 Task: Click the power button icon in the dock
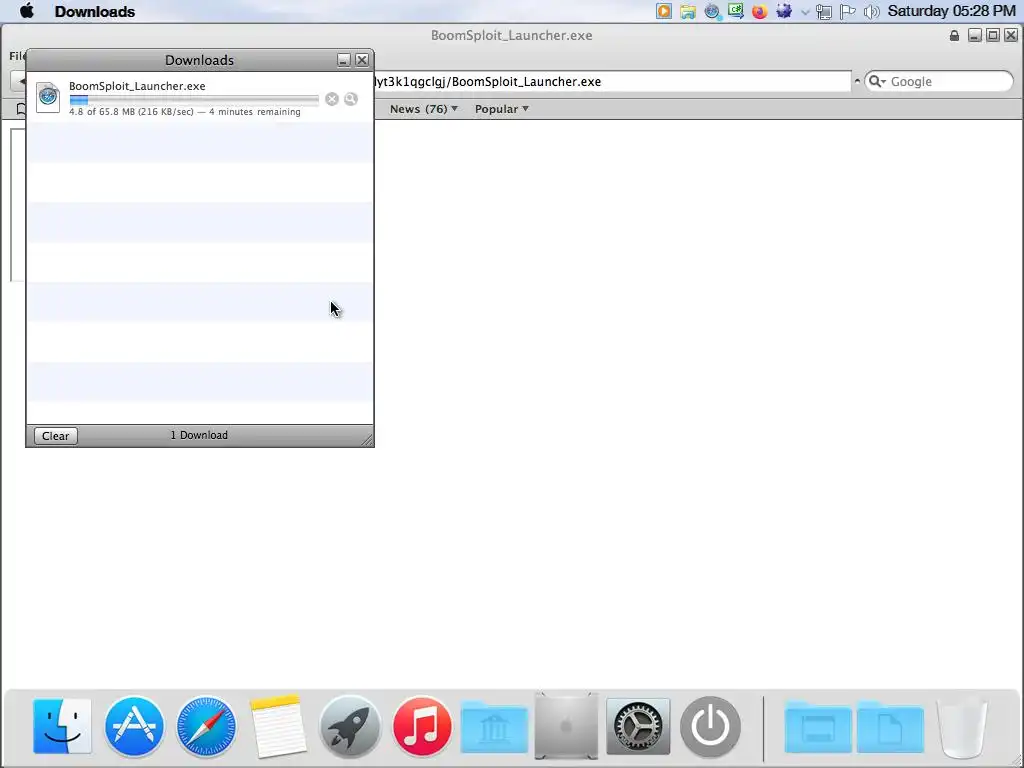tap(711, 726)
